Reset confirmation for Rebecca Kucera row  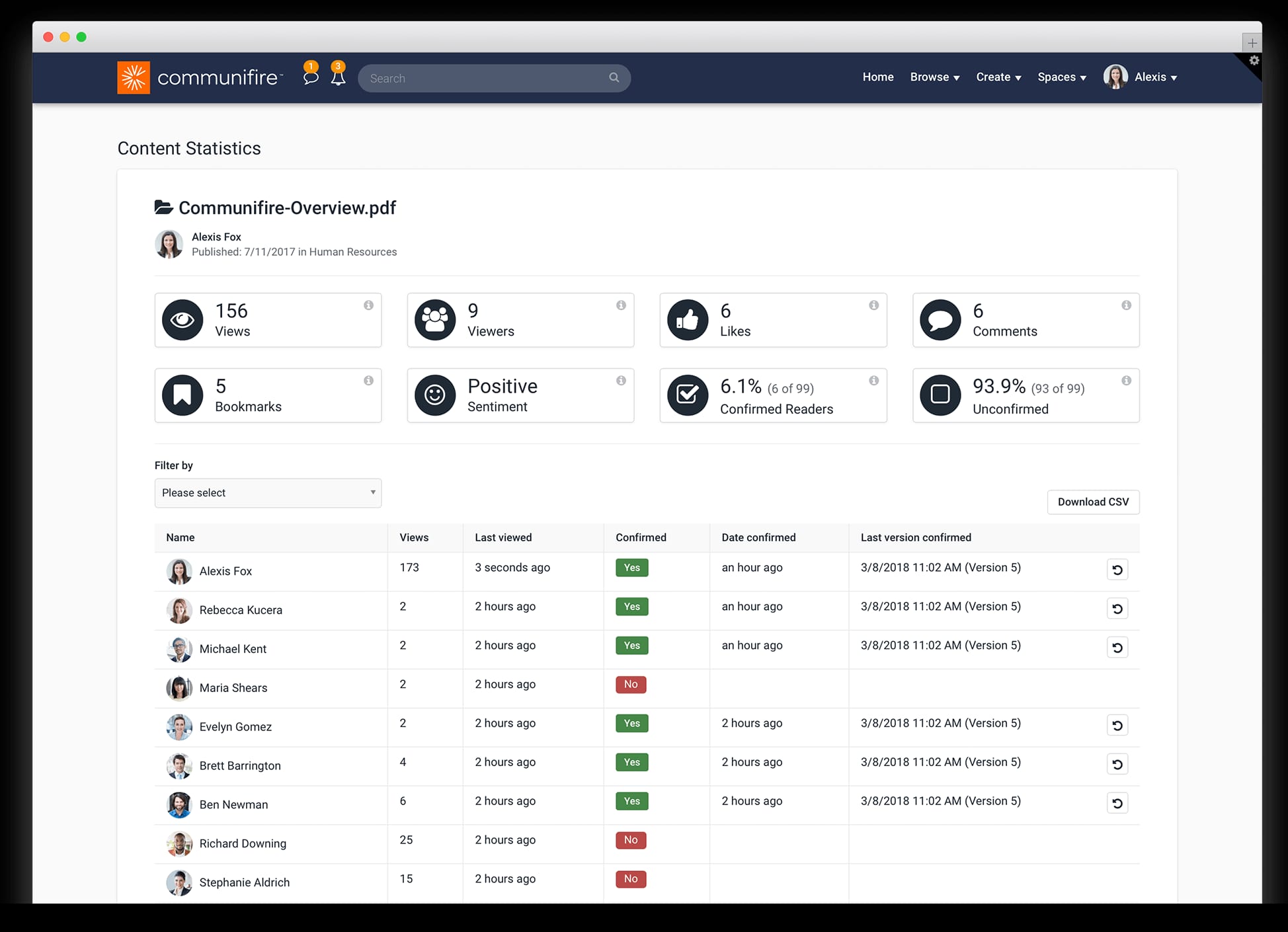(1117, 609)
